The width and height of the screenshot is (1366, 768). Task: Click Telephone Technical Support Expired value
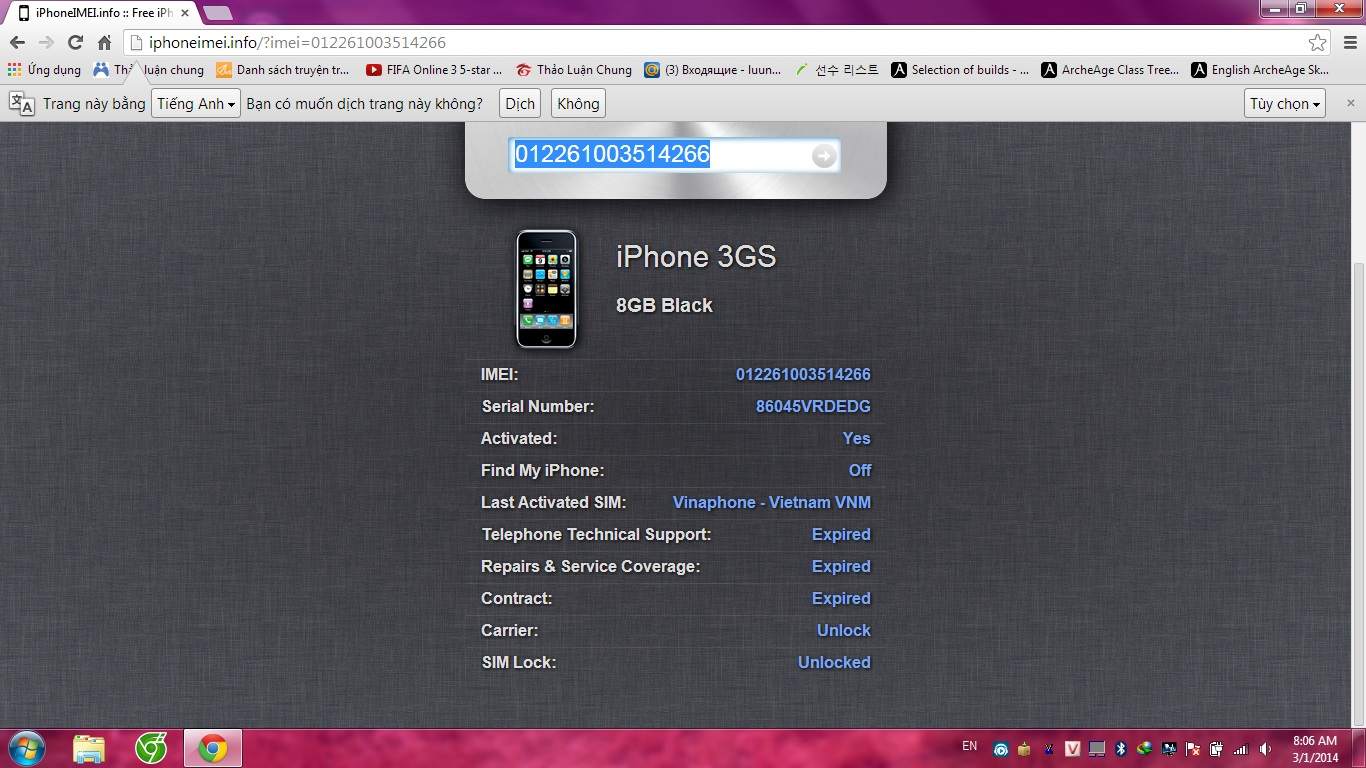click(841, 534)
